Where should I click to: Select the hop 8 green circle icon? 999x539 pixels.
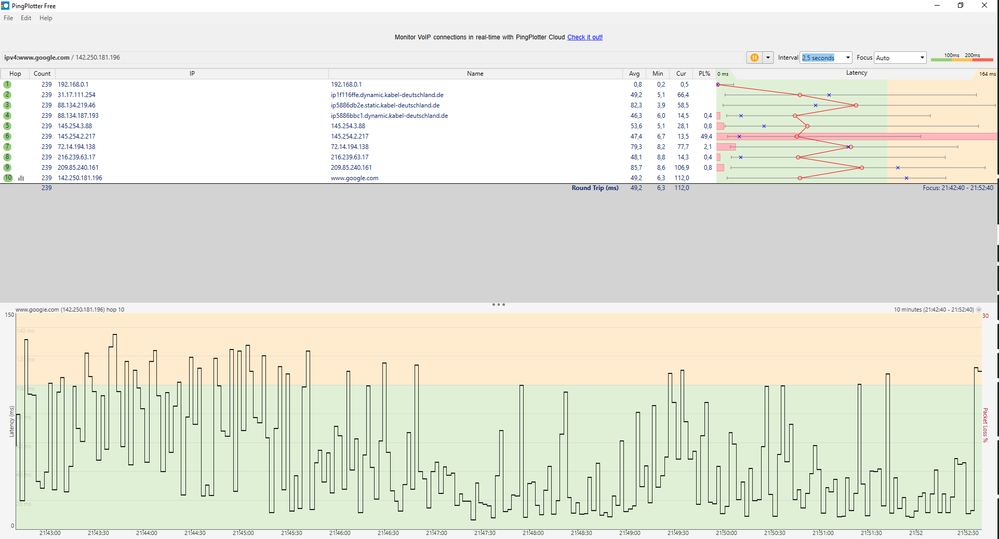8,157
